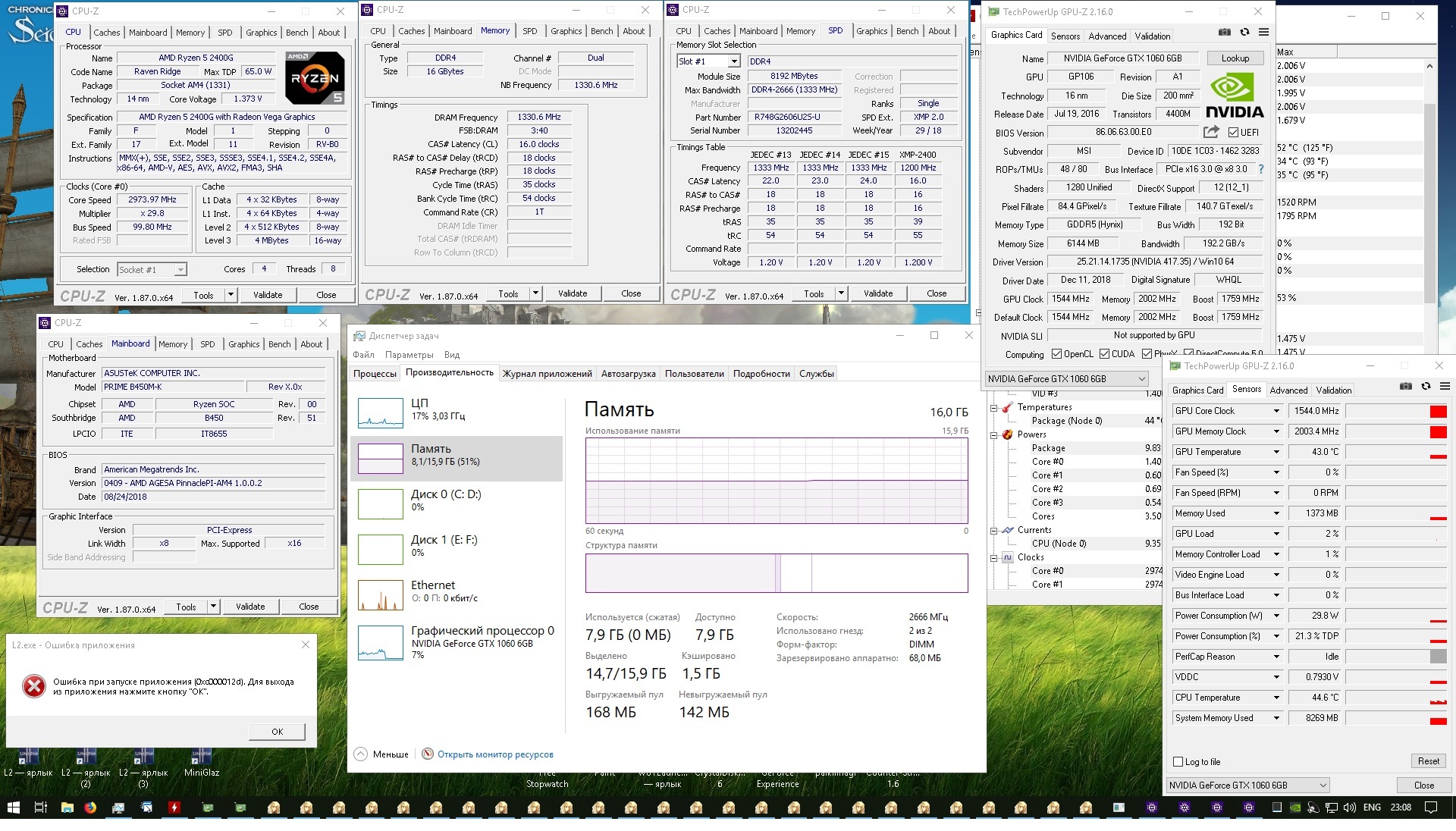Click refresh icon in GPU-Z Sensors window

tap(1426, 386)
